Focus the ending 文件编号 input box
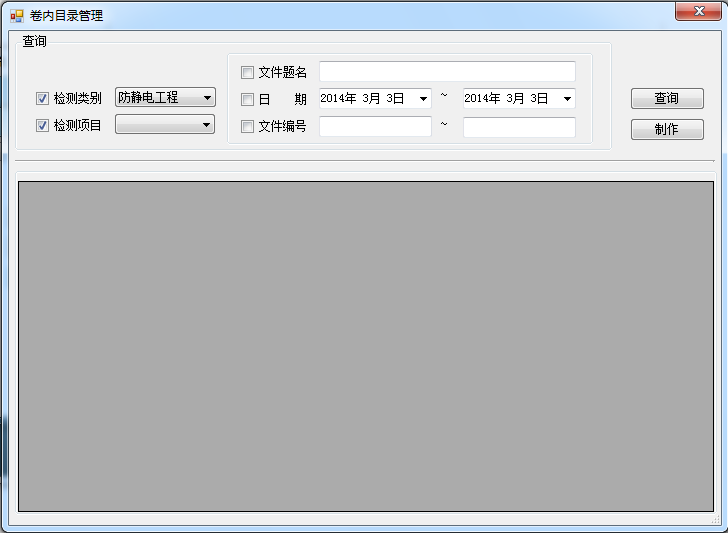 click(x=519, y=127)
